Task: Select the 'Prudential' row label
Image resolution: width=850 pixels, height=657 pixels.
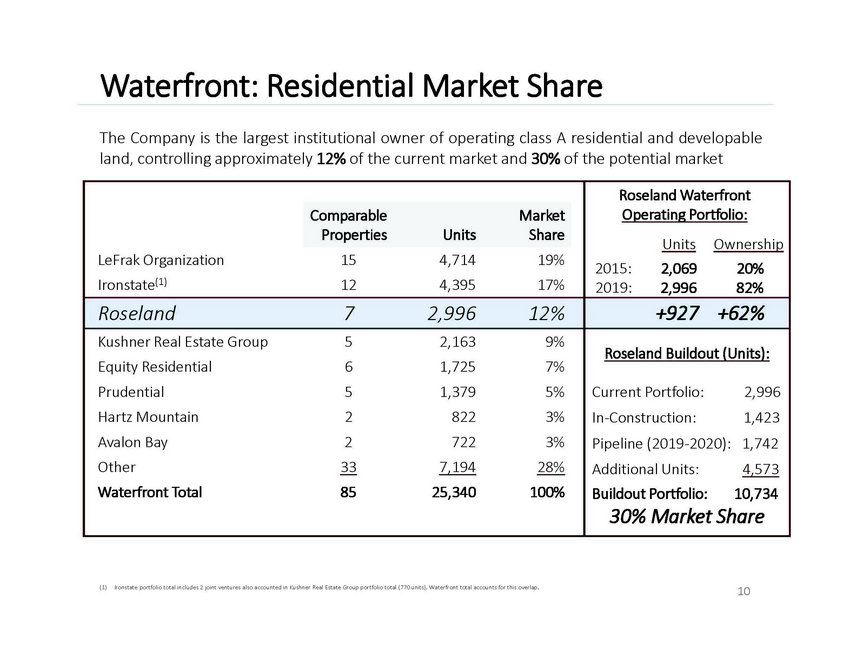Action: (x=131, y=392)
